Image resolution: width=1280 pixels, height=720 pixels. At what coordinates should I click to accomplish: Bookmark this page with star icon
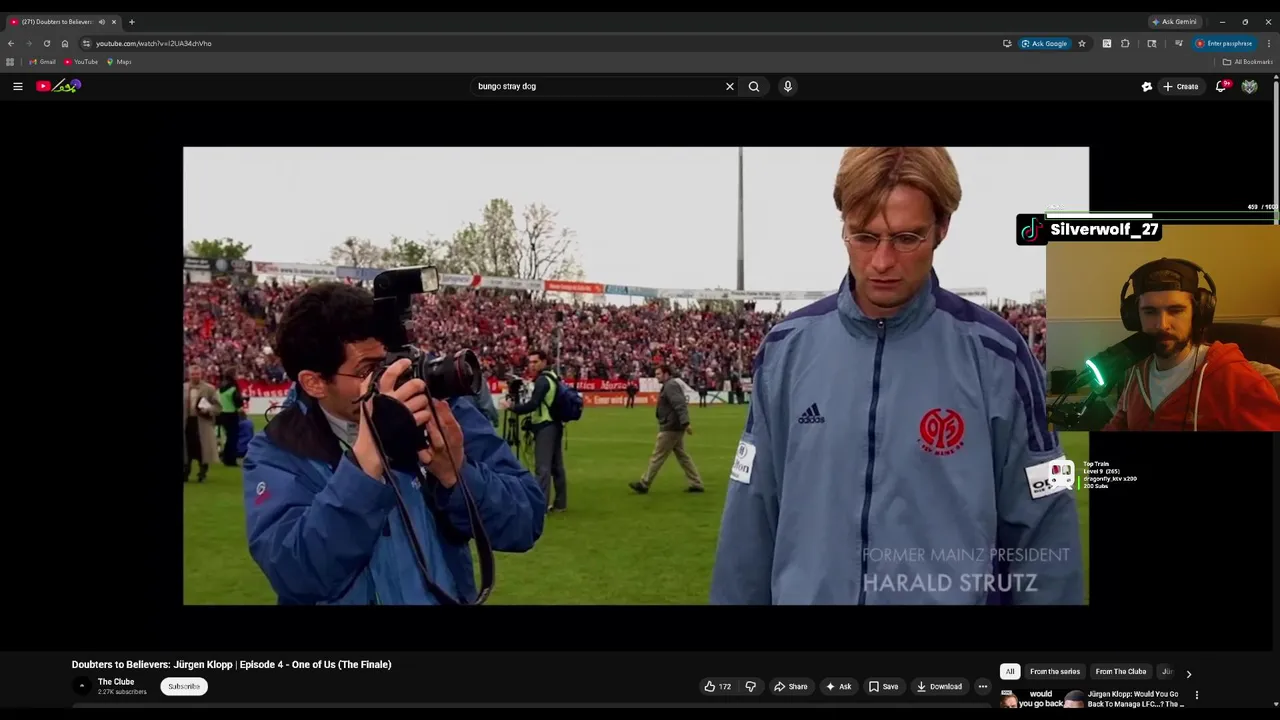[1082, 43]
